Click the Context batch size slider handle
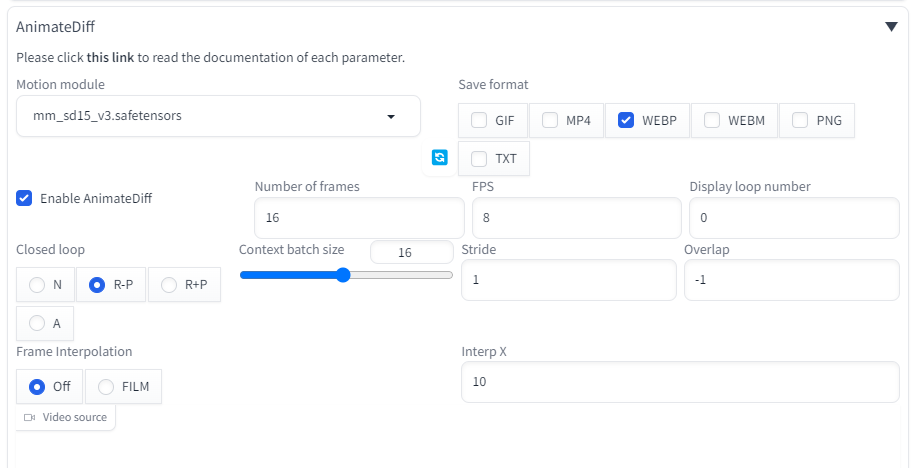Viewport: 913px width, 468px height. (343, 275)
